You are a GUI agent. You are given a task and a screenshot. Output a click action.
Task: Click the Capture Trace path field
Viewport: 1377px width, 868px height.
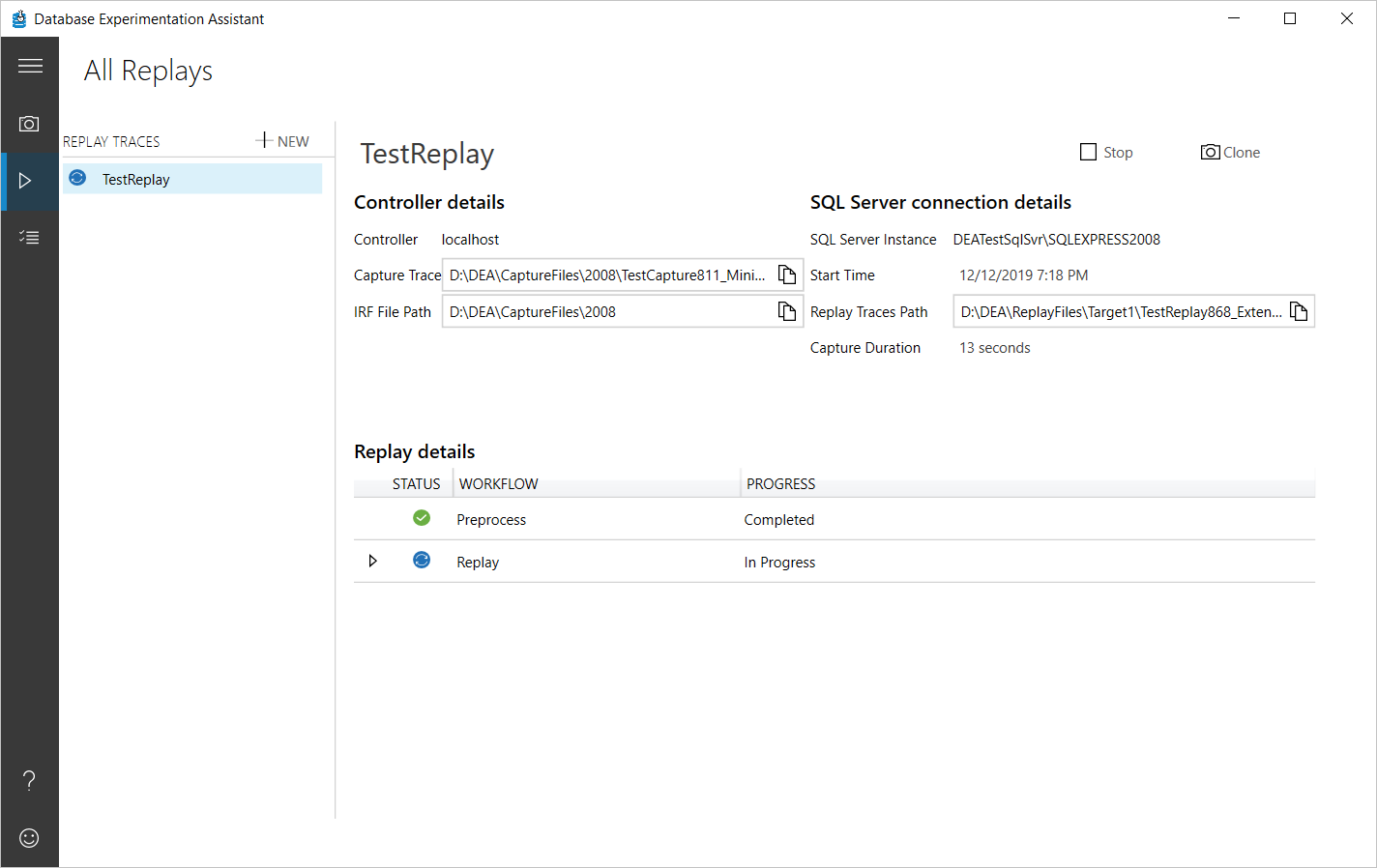607,275
